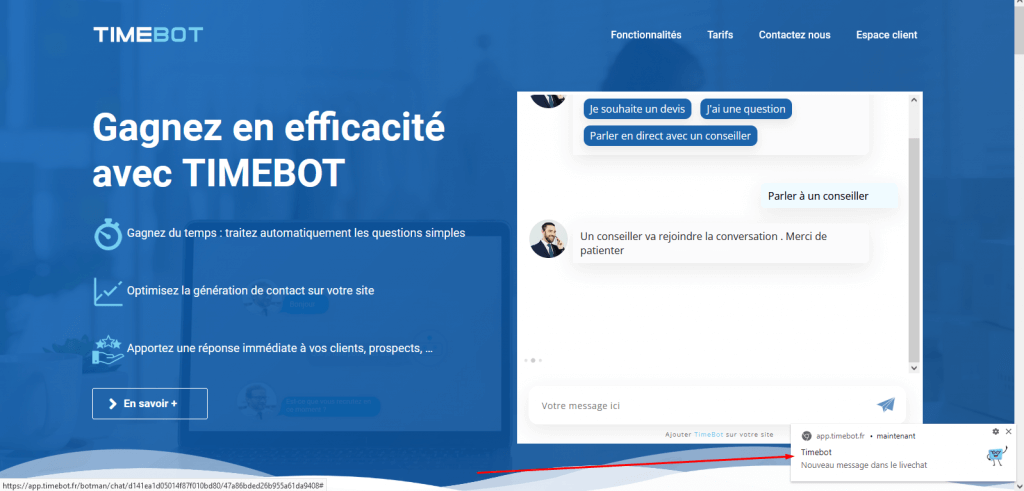The width and height of the screenshot is (1024, 491).
Task: Click the text Gagnez du temps : traitez automatiquement
Action: (296, 232)
